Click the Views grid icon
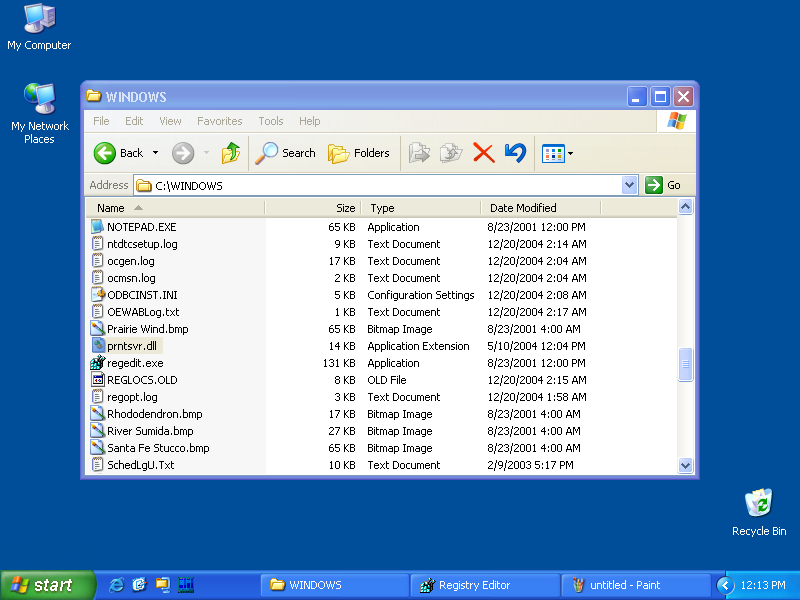Image resolution: width=800 pixels, height=600 pixels. click(553, 153)
